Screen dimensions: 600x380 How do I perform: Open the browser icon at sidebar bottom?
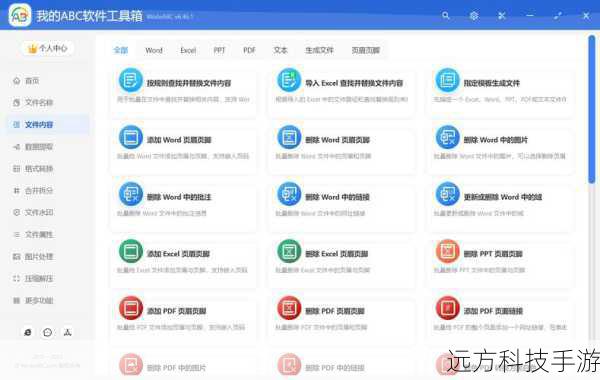28,333
